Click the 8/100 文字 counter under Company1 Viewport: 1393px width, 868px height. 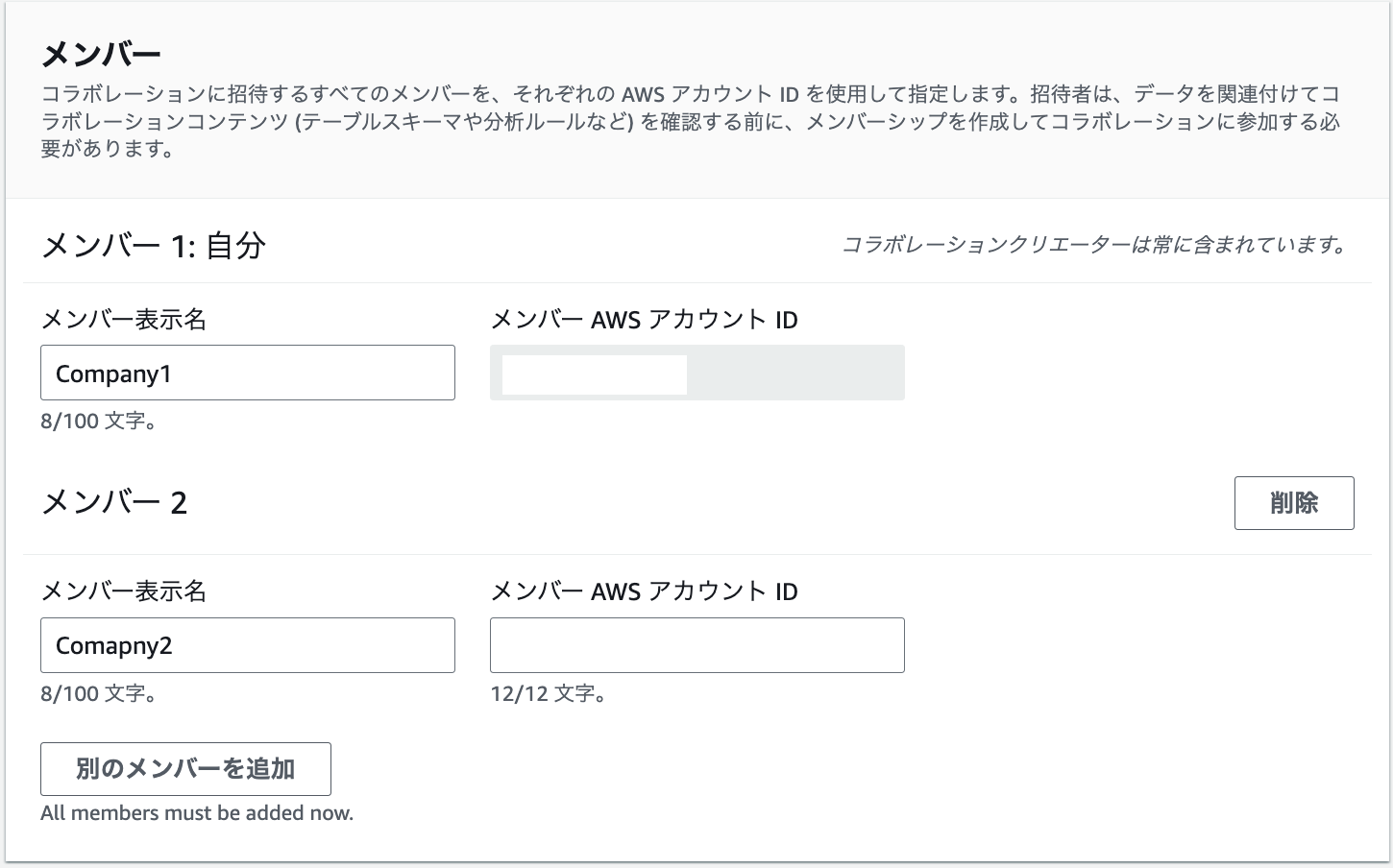pos(99,422)
